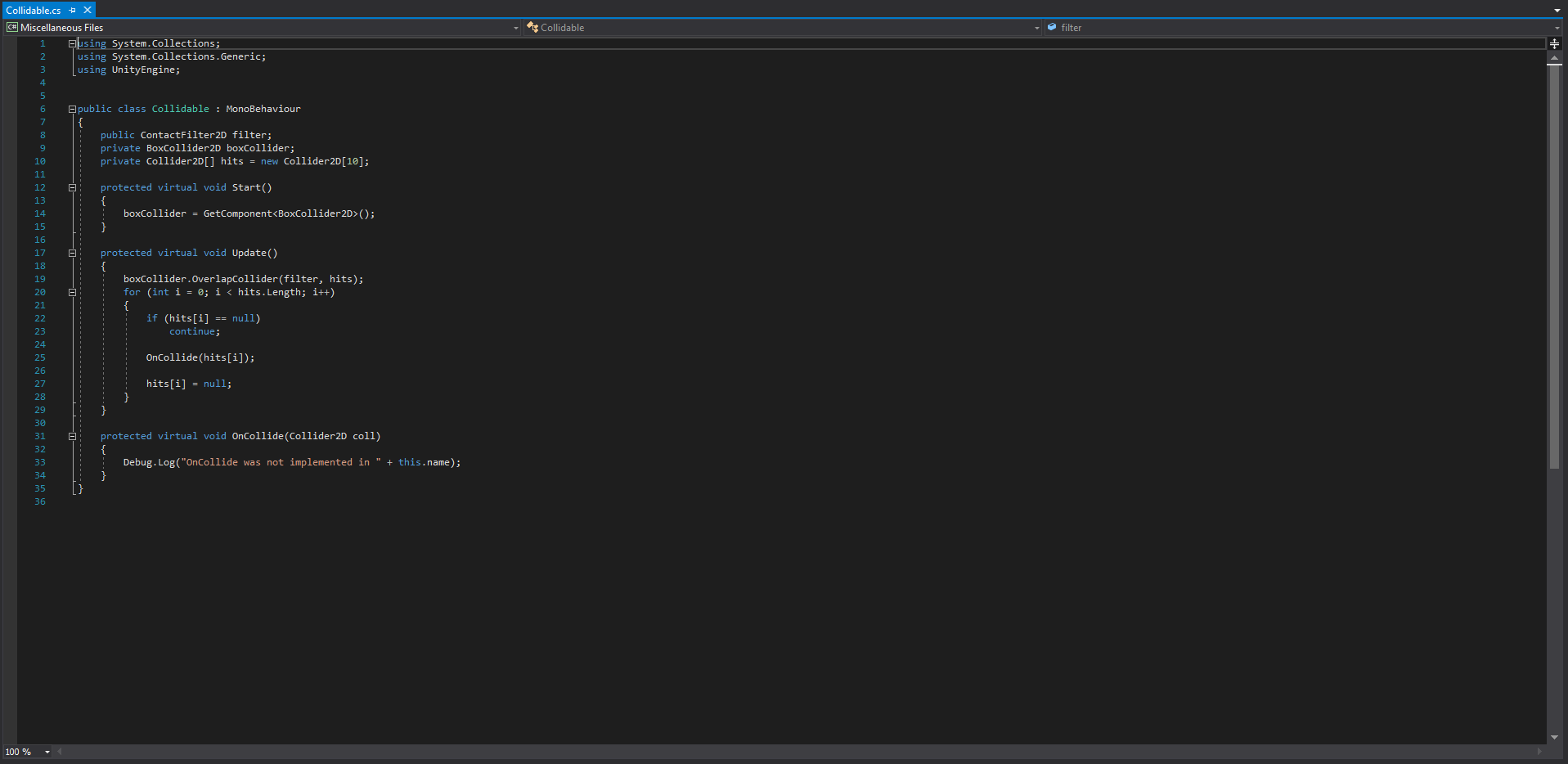Pin the Collidable.cs tab
Image resolution: width=1568 pixels, height=764 pixels.
tap(73, 11)
